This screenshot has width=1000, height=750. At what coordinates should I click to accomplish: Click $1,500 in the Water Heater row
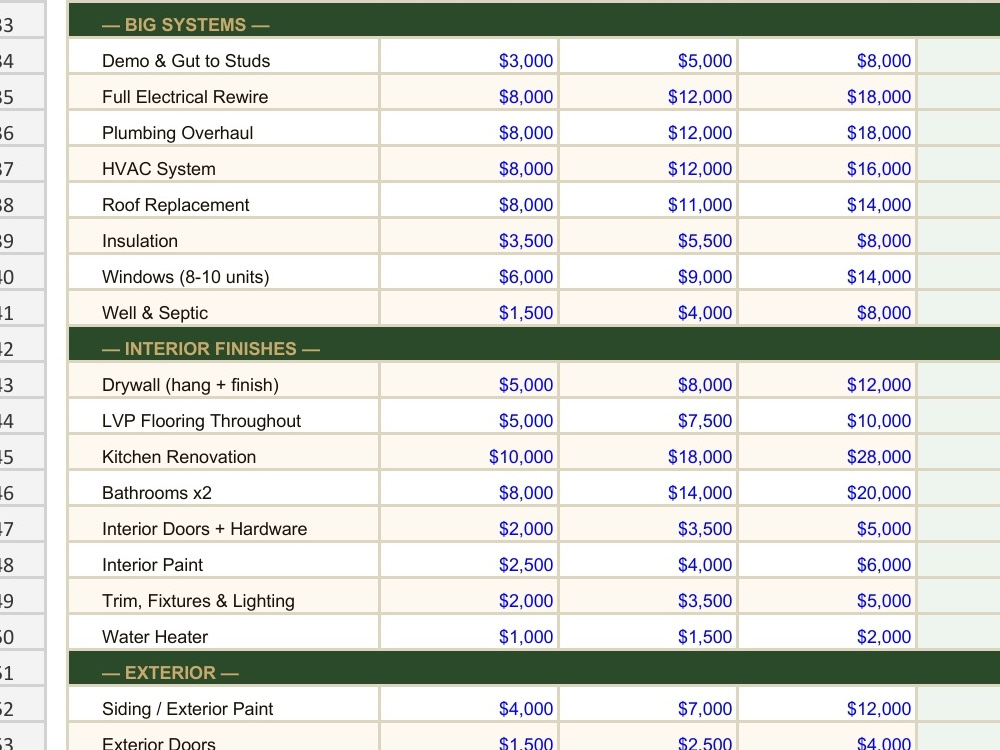click(x=649, y=633)
